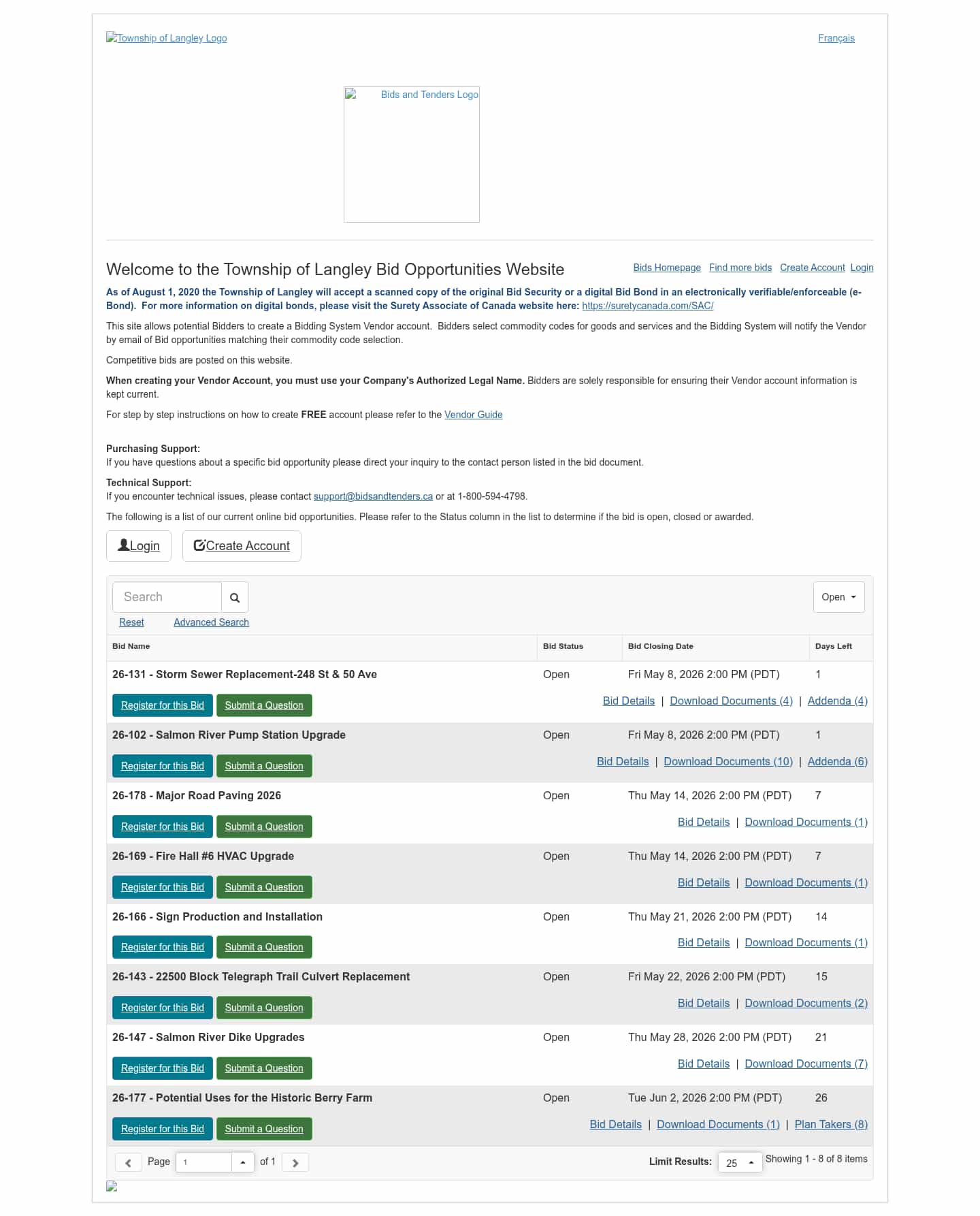Open Plan Takers (8) link
The image size is (980, 1216).
pos(831,1124)
